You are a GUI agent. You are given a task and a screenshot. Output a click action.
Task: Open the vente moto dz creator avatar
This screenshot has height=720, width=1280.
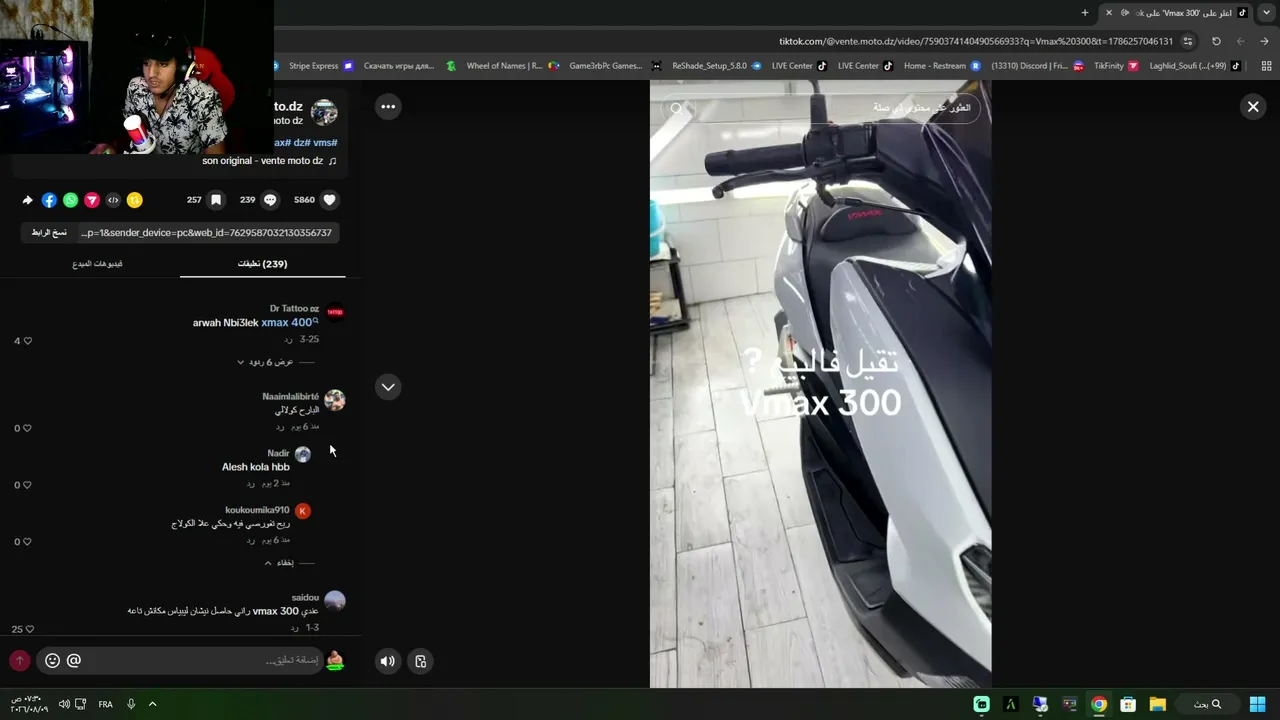coord(324,112)
